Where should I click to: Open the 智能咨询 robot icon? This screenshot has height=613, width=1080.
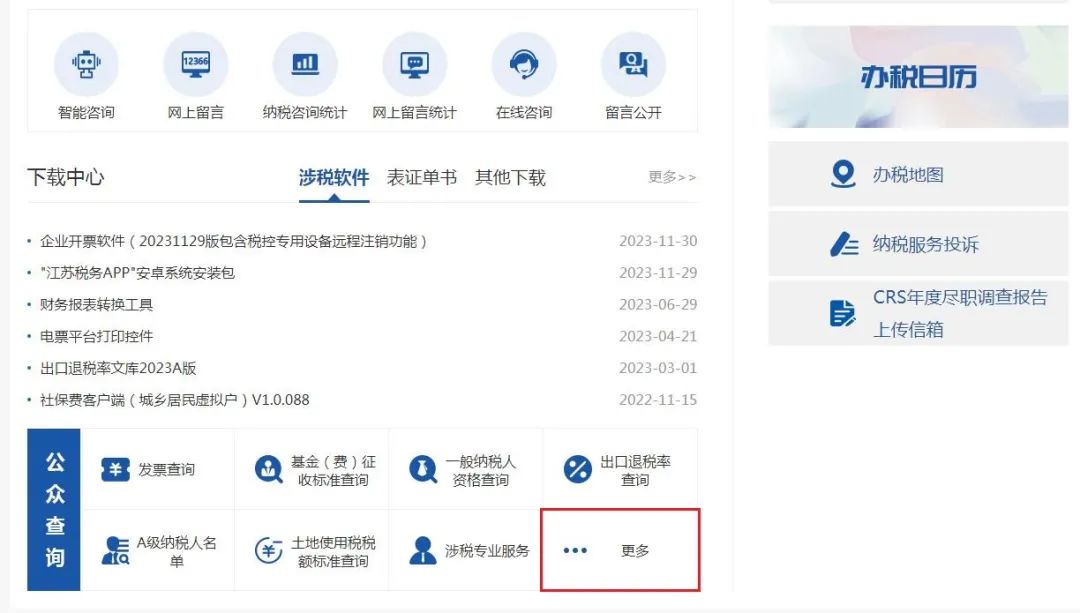tap(86, 65)
